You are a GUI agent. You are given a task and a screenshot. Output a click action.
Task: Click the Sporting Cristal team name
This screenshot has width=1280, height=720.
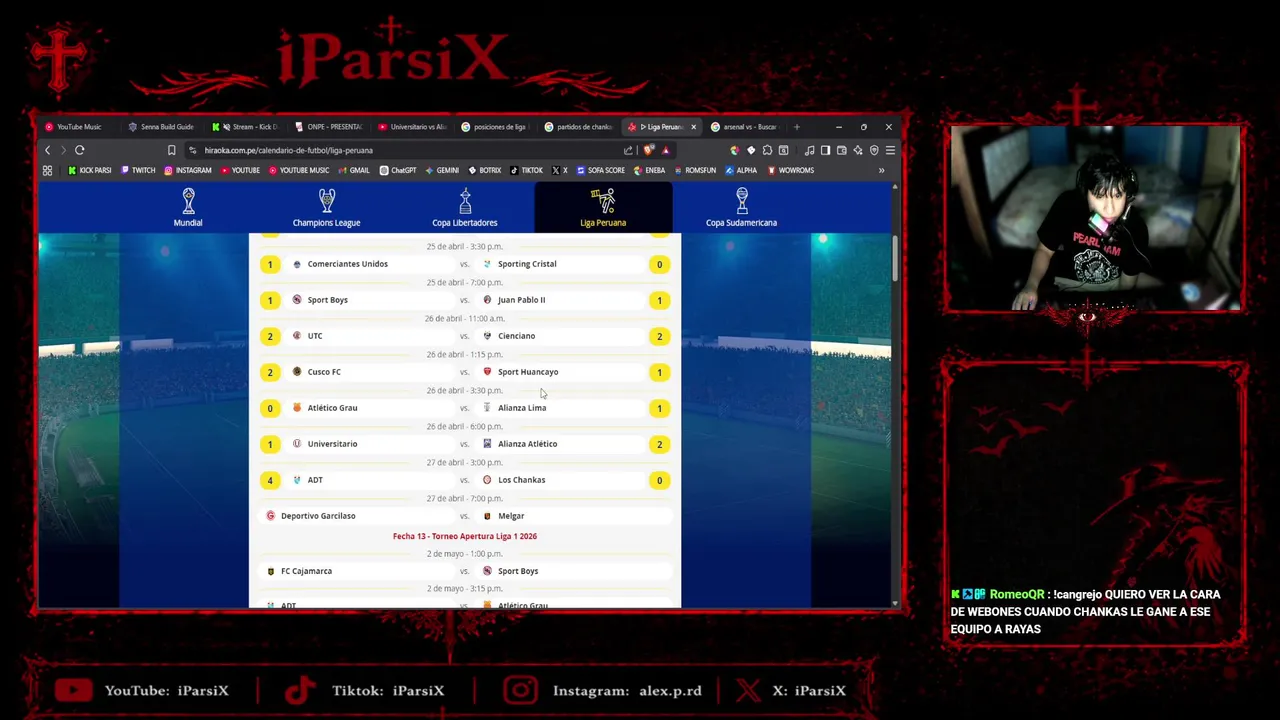527,264
